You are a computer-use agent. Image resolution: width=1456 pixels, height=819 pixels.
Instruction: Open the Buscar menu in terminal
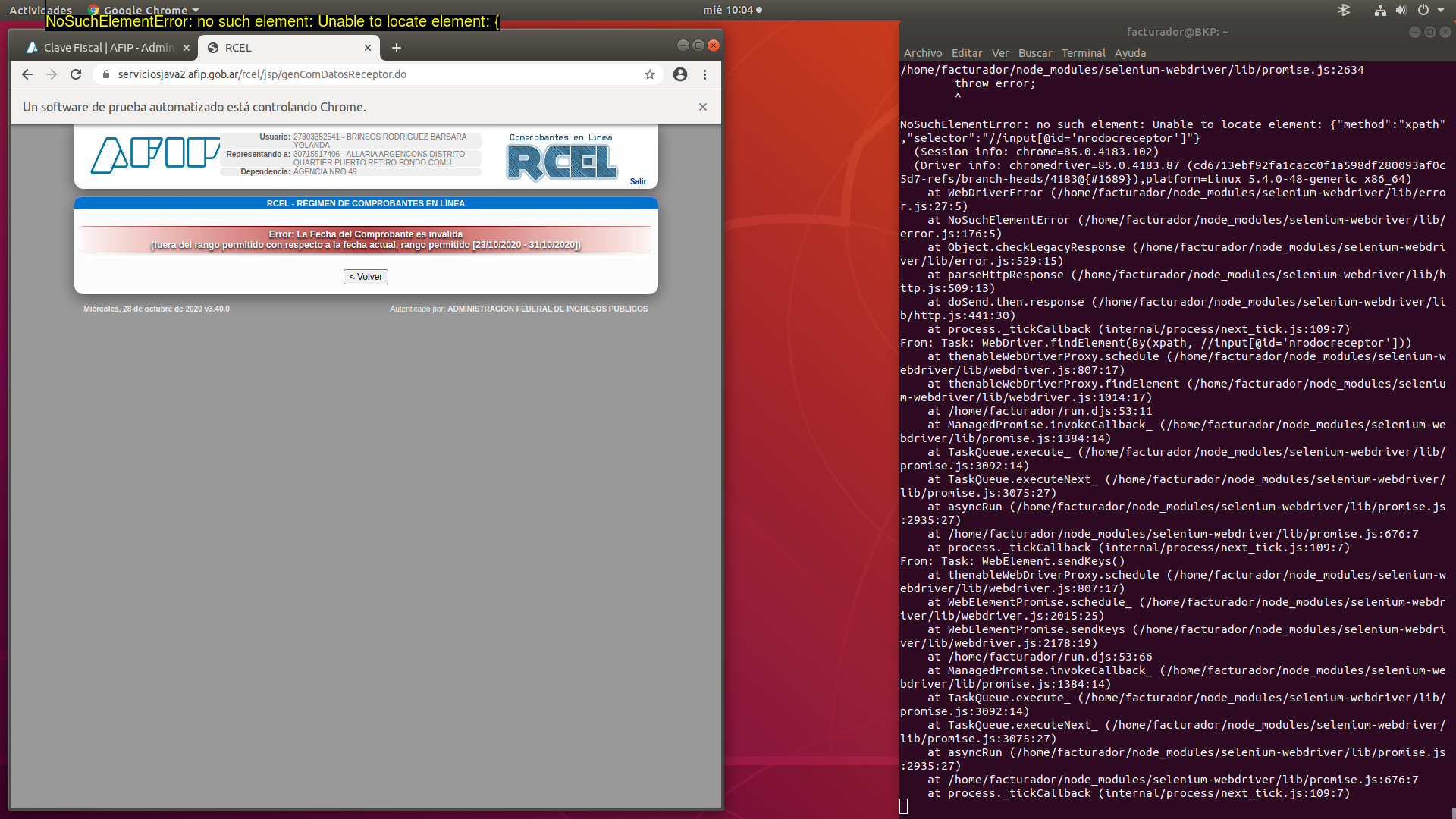1035,53
